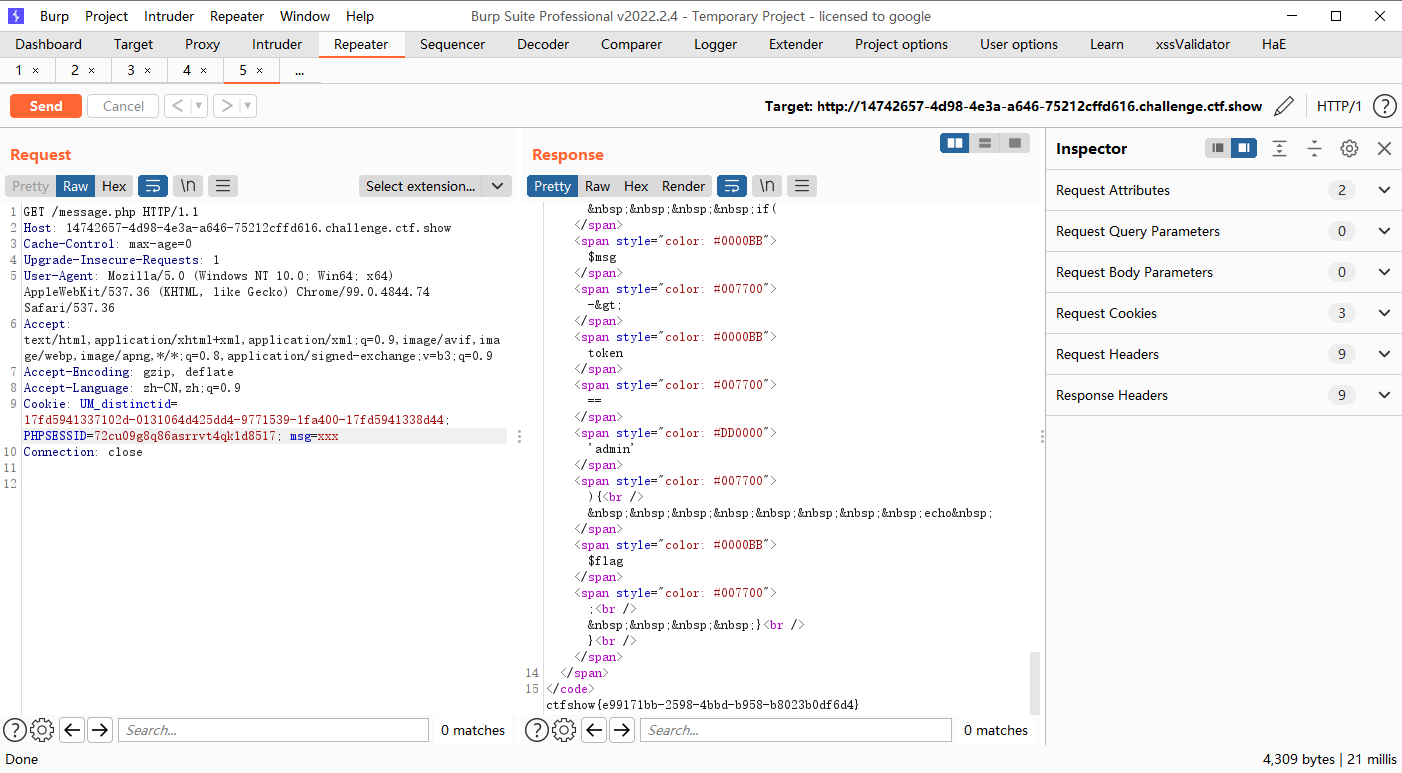Switch to the Proxy tab

[203, 44]
